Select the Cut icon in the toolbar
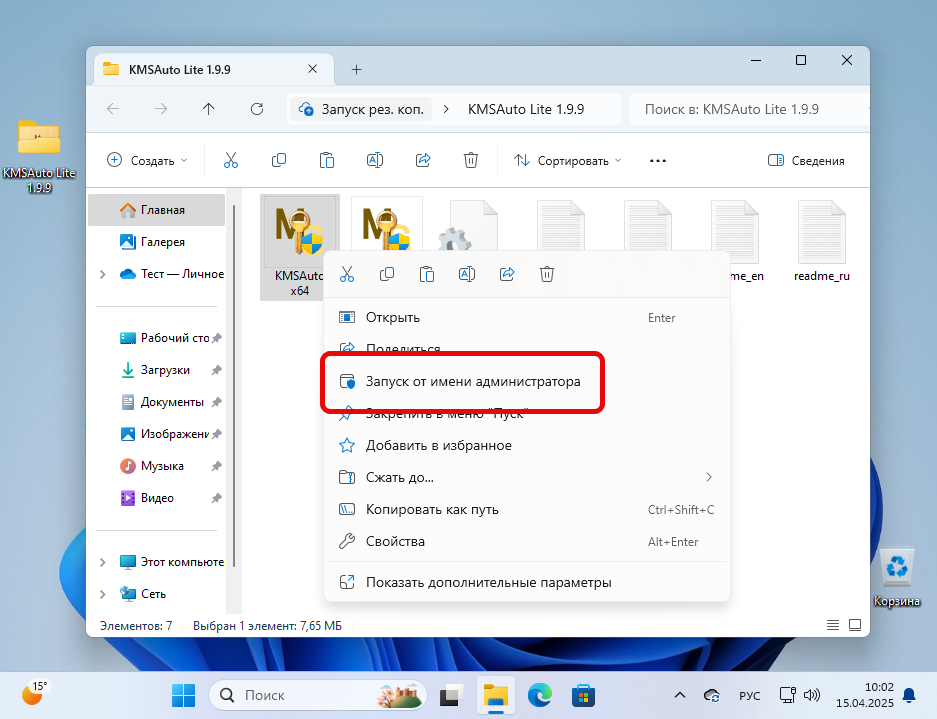The height and width of the screenshot is (719, 937). pos(231,160)
